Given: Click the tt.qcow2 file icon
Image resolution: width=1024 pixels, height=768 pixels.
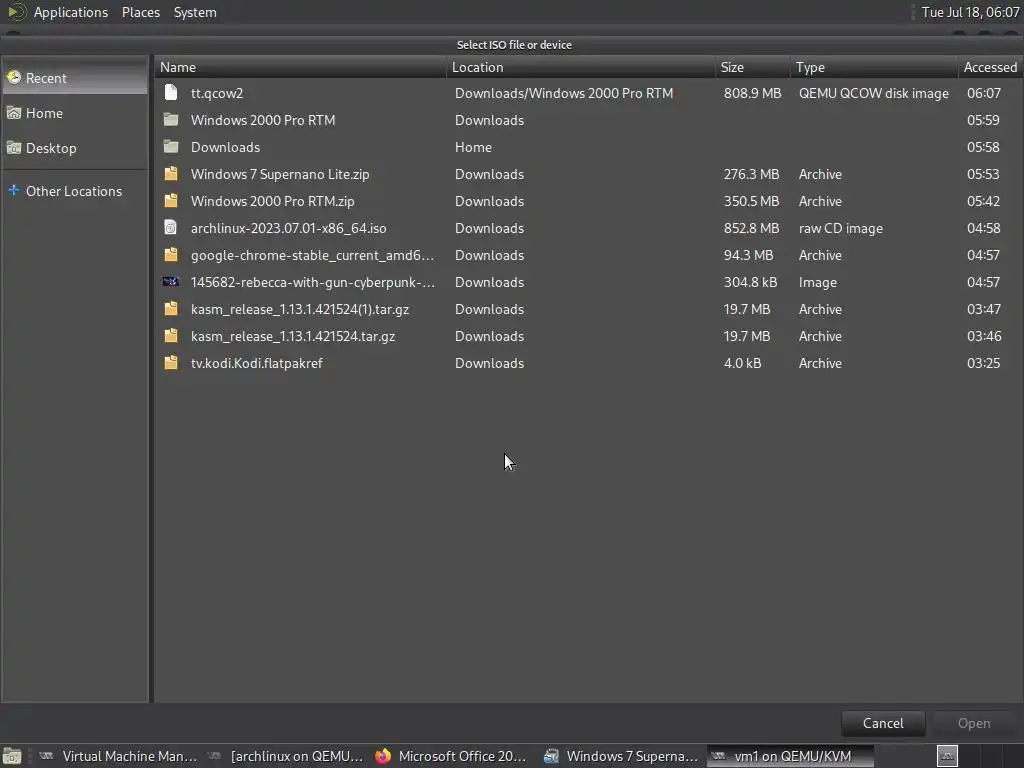Looking at the screenshot, I should click(171, 93).
